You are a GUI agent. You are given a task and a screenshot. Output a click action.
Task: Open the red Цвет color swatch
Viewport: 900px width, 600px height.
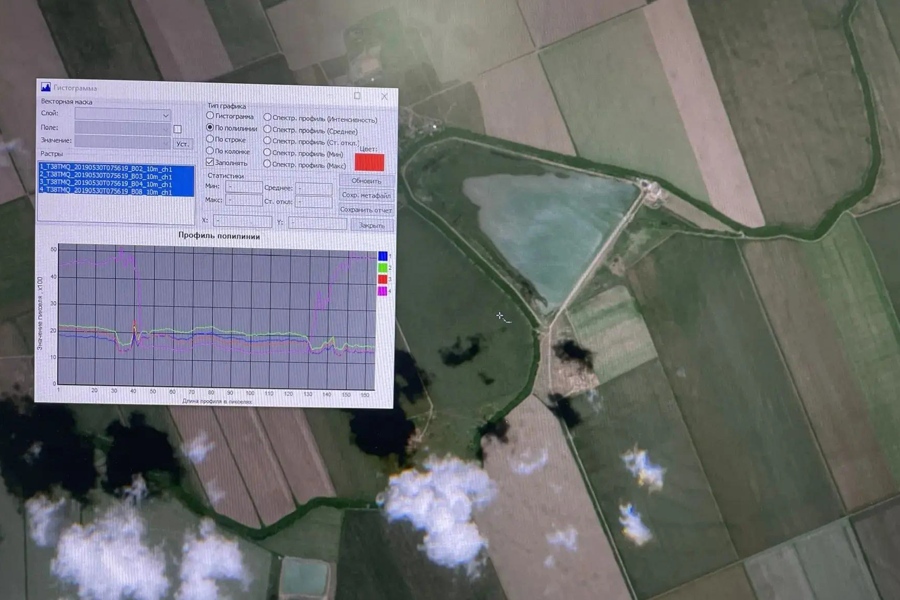369,162
